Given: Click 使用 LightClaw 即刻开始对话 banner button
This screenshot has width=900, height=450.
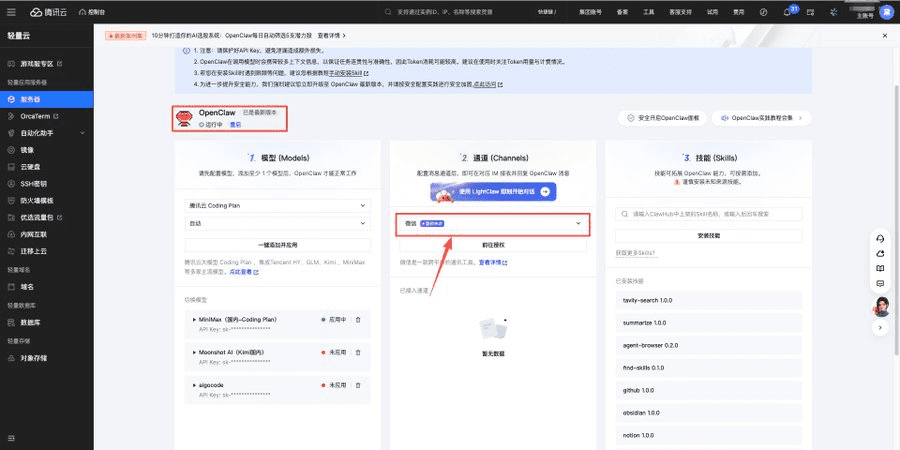Looking at the screenshot, I should [x=493, y=192].
